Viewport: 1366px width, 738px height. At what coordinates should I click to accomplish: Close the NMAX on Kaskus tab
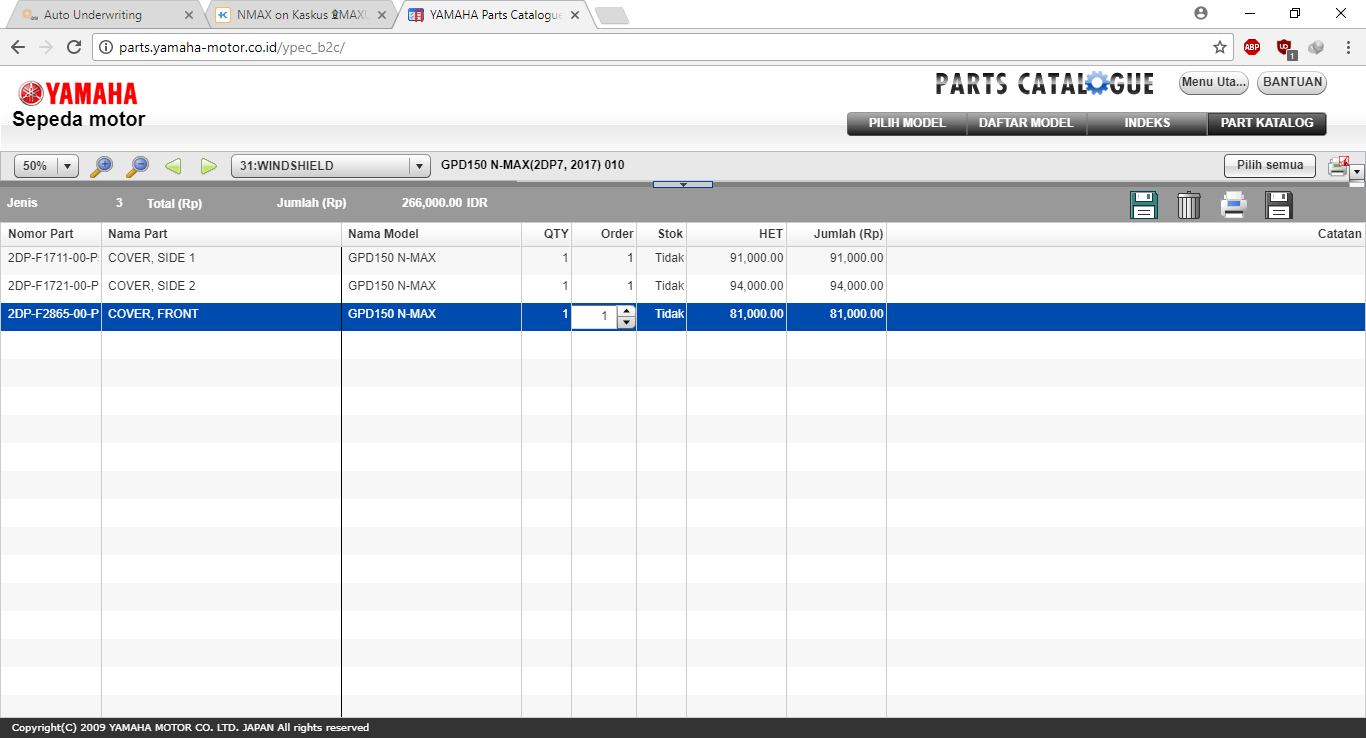tap(382, 15)
